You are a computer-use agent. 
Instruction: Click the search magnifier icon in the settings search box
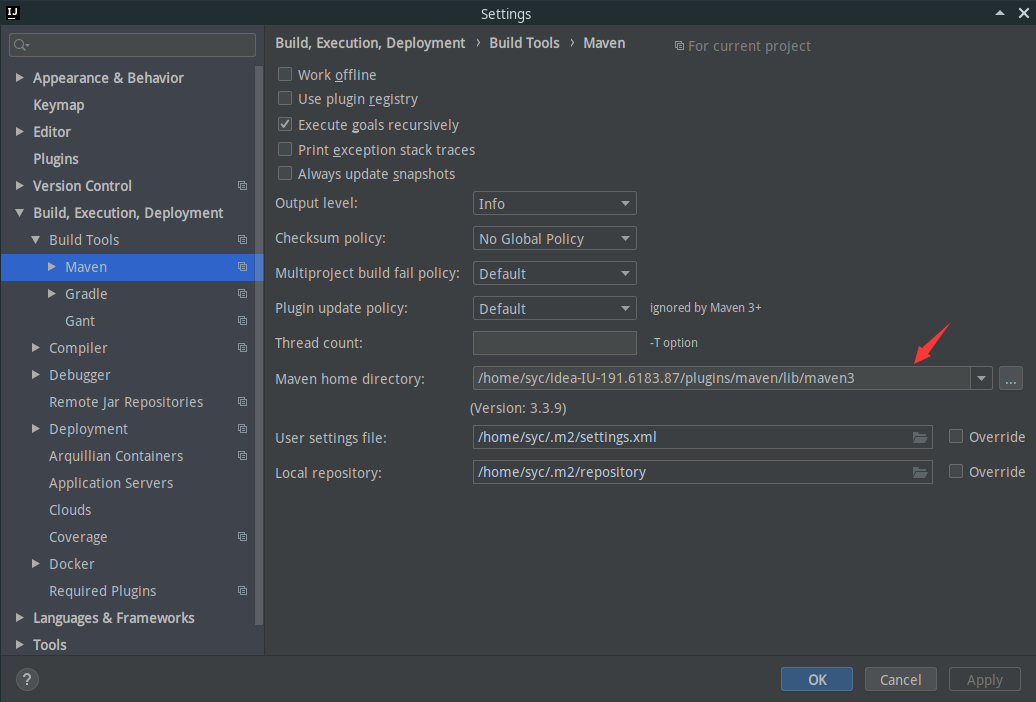pyautogui.click(x=20, y=45)
